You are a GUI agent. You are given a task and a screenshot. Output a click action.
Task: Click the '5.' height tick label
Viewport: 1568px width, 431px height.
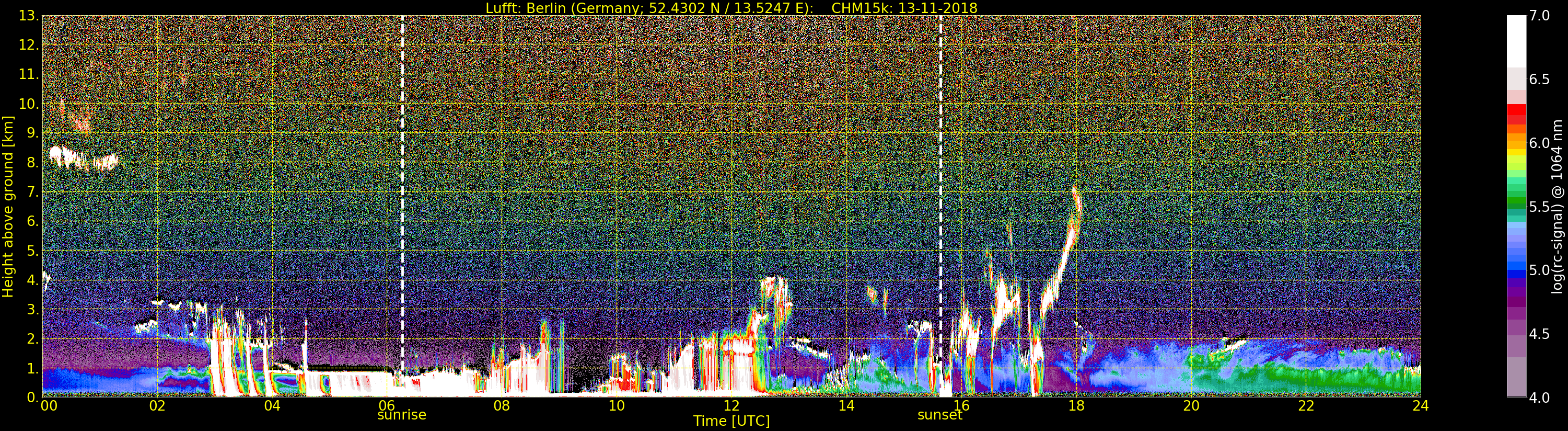[32, 251]
